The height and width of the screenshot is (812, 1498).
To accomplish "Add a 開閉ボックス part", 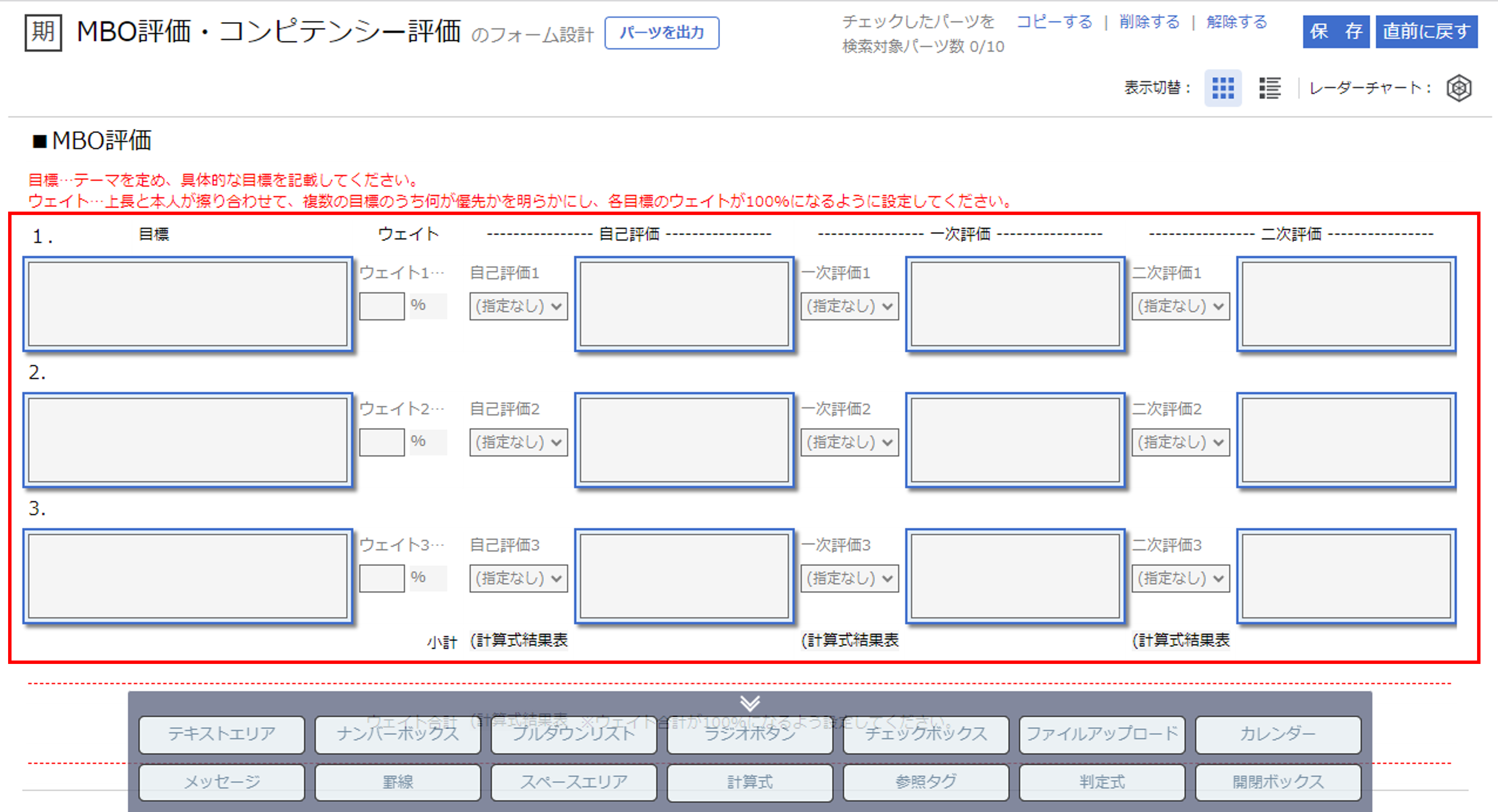I will (x=1278, y=782).
